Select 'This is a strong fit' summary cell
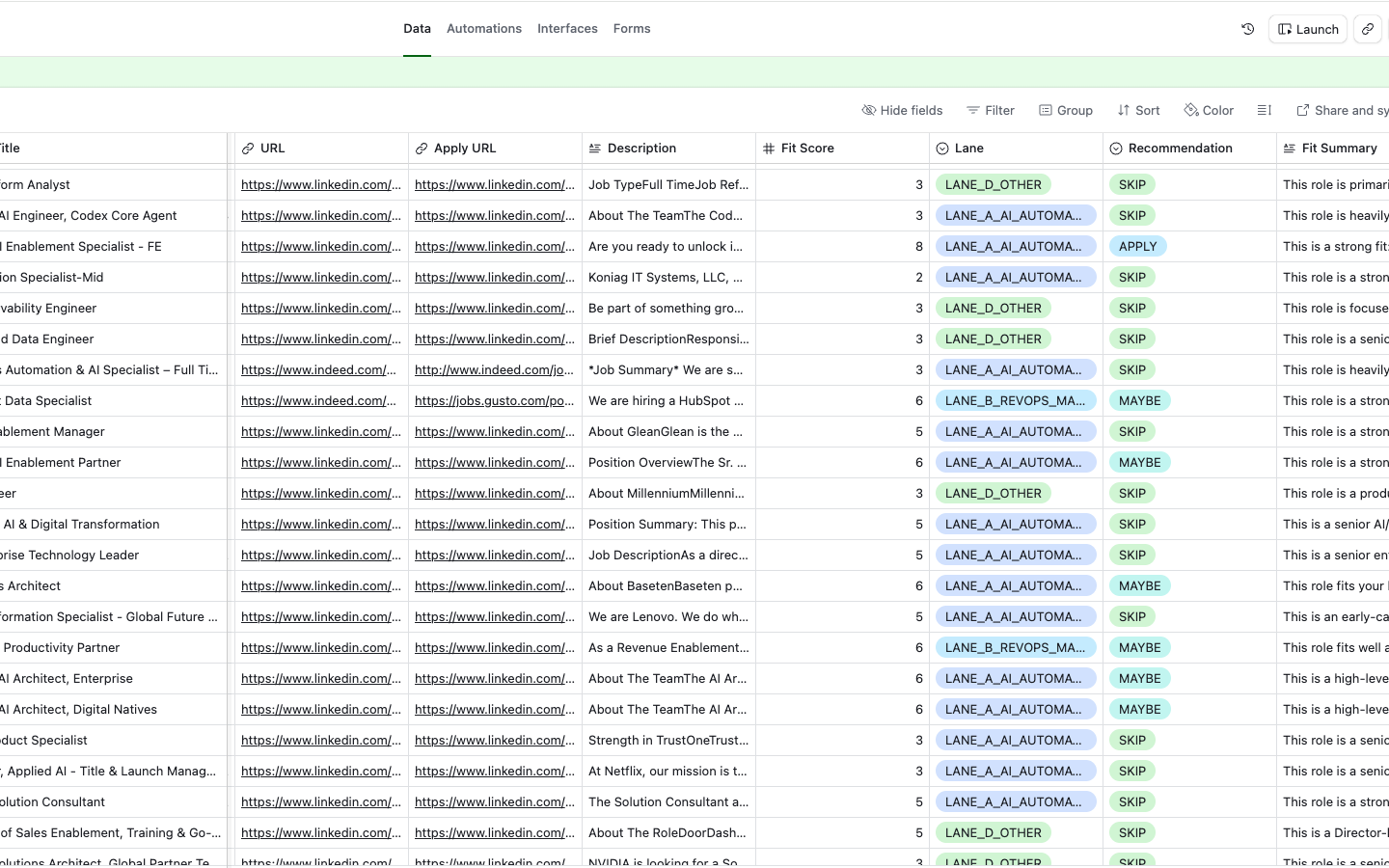 pos(1333,246)
